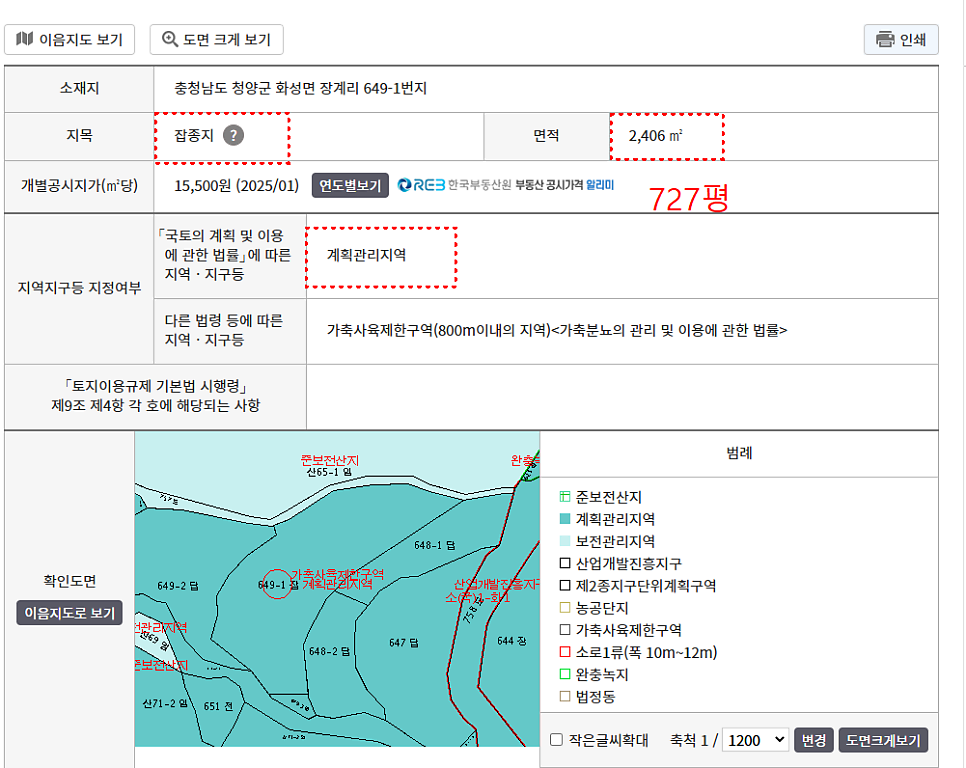Click the map icon in 이음지도 보기
Screen dimensions: 966x768
(25, 40)
